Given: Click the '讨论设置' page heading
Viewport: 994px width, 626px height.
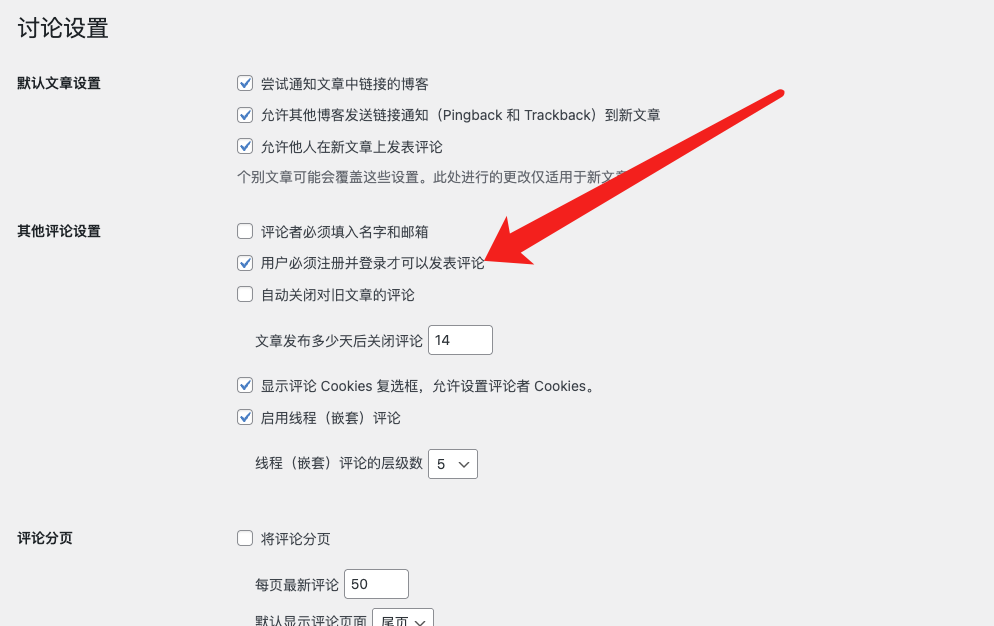Looking at the screenshot, I should [63, 29].
